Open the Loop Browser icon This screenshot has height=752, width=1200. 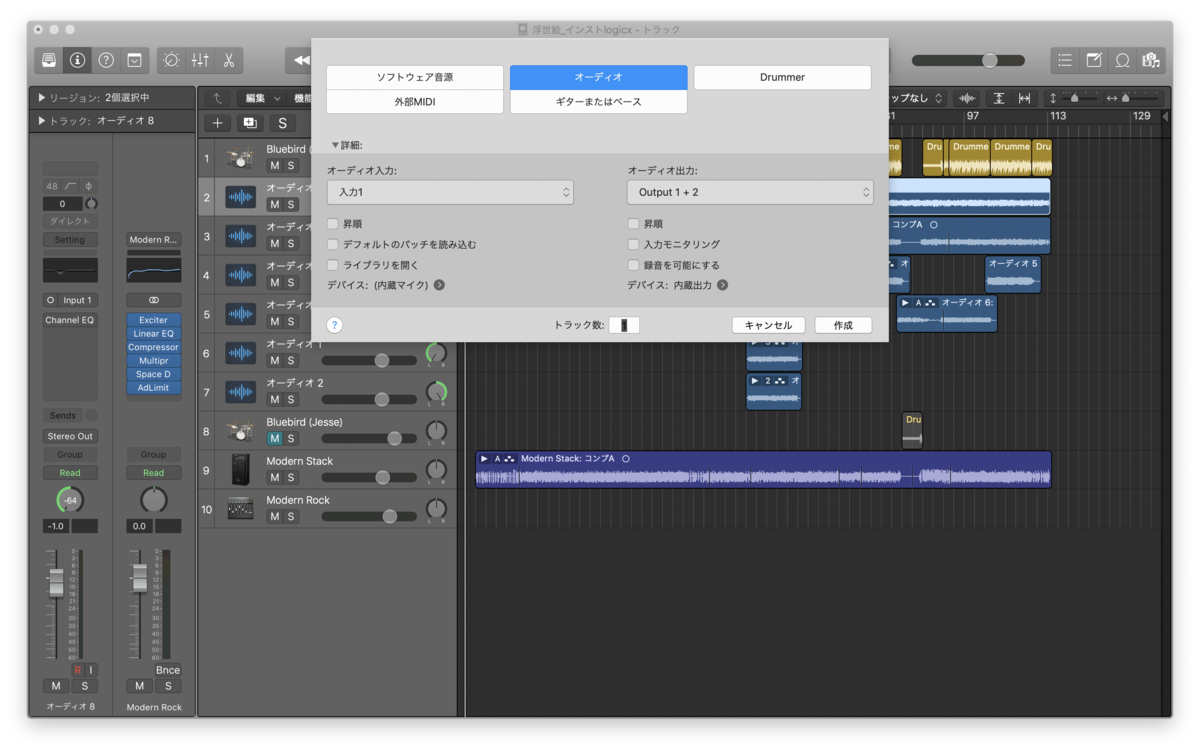1123,60
